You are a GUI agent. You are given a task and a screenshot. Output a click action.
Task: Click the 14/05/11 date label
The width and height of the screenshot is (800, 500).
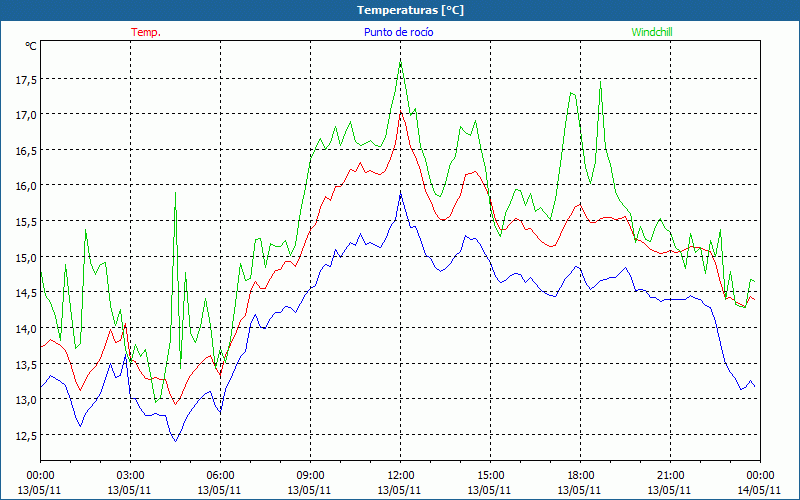pyautogui.click(x=760, y=490)
